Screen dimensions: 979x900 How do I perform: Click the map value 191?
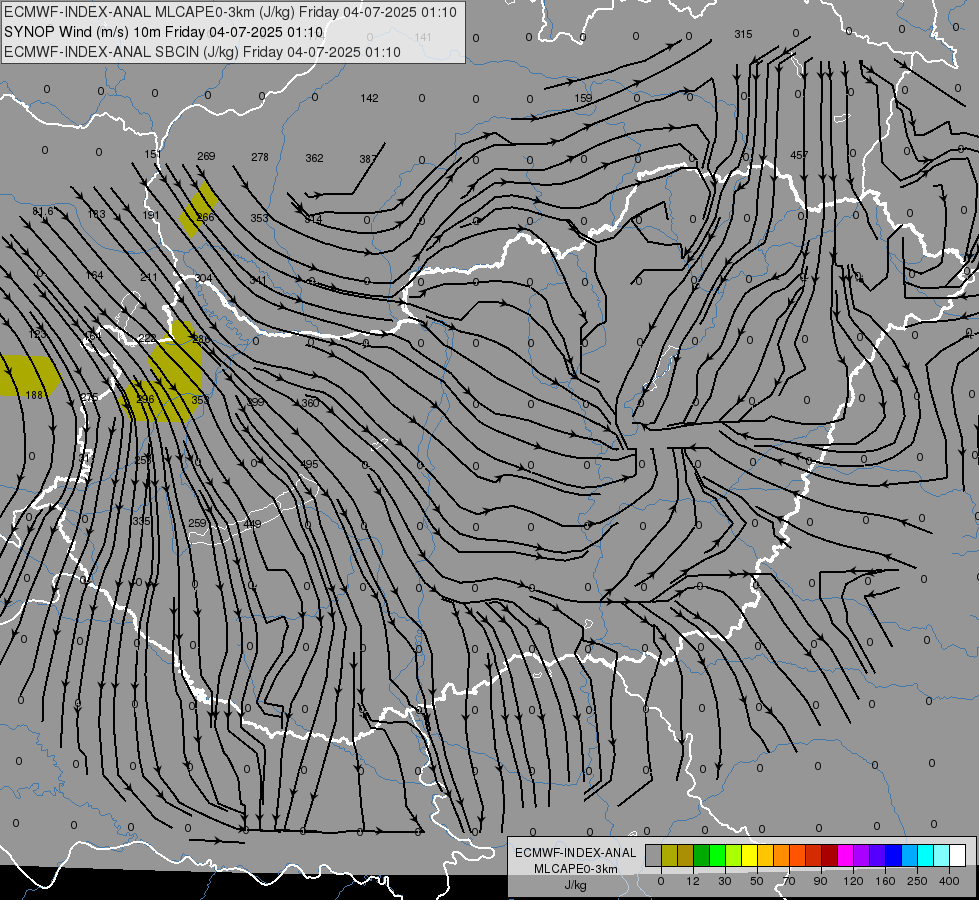[150, 215]
